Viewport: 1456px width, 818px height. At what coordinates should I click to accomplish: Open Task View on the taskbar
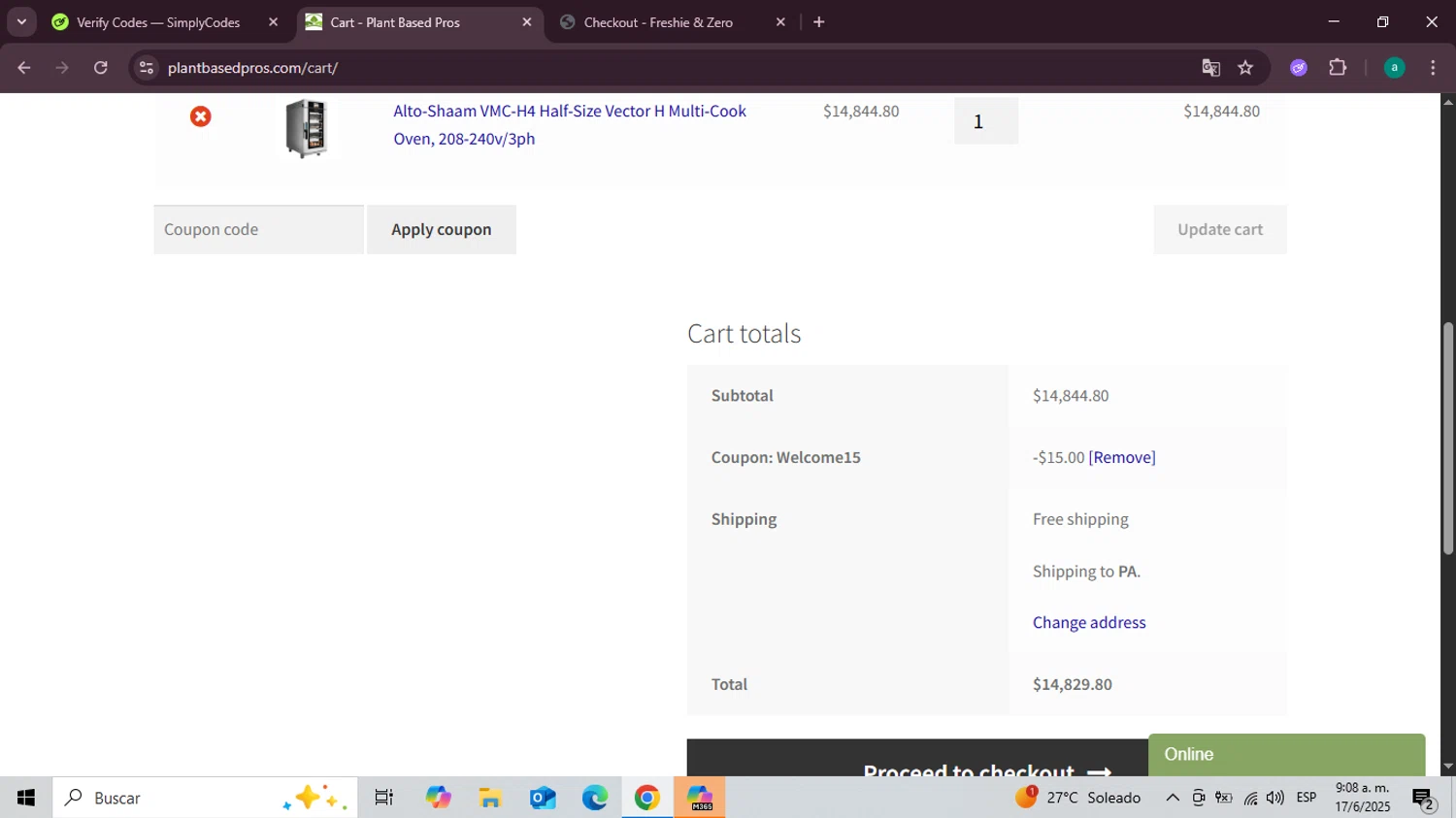(x=384, y=798)
